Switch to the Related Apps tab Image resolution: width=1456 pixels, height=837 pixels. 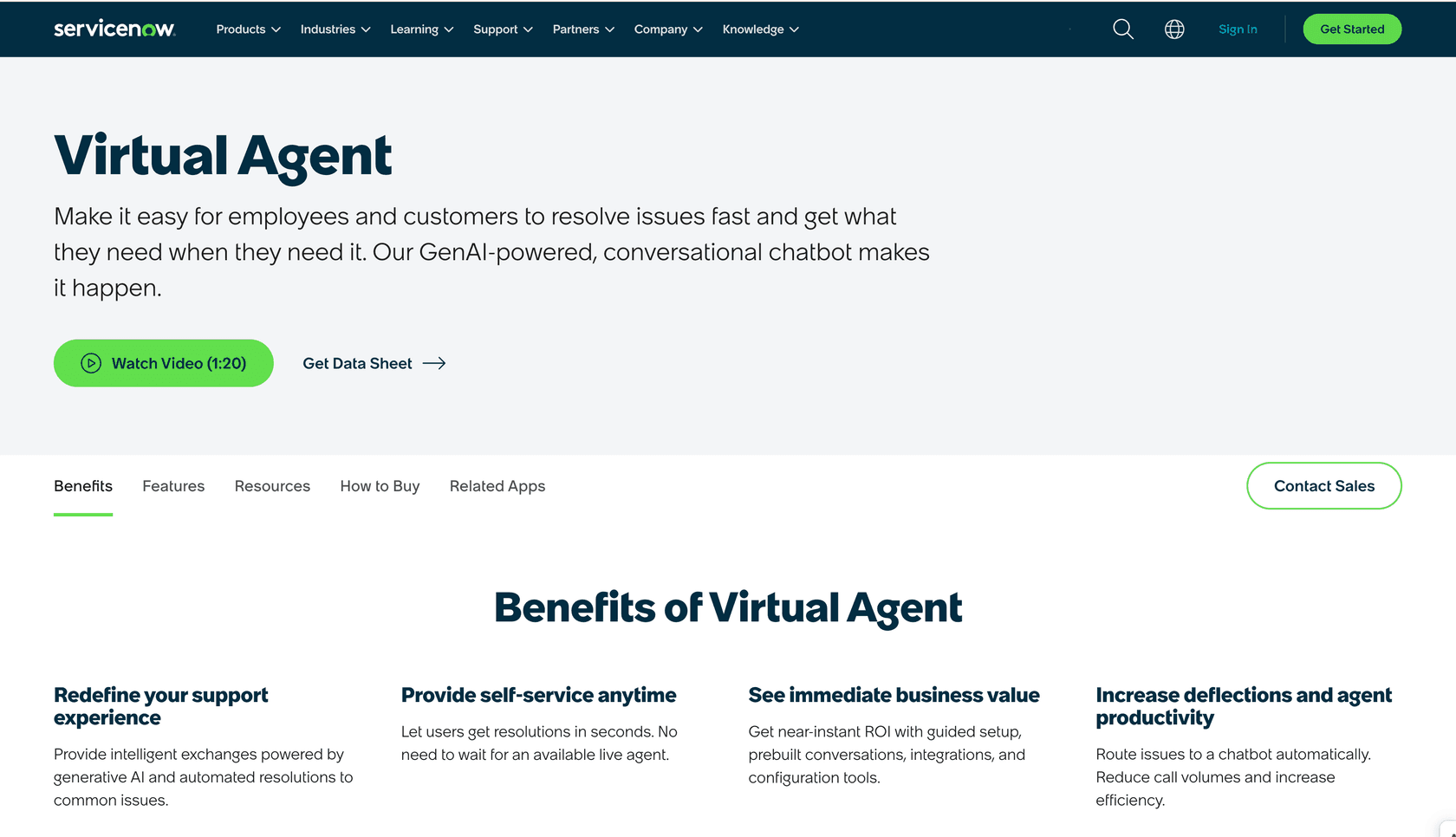tap(497, 486)
